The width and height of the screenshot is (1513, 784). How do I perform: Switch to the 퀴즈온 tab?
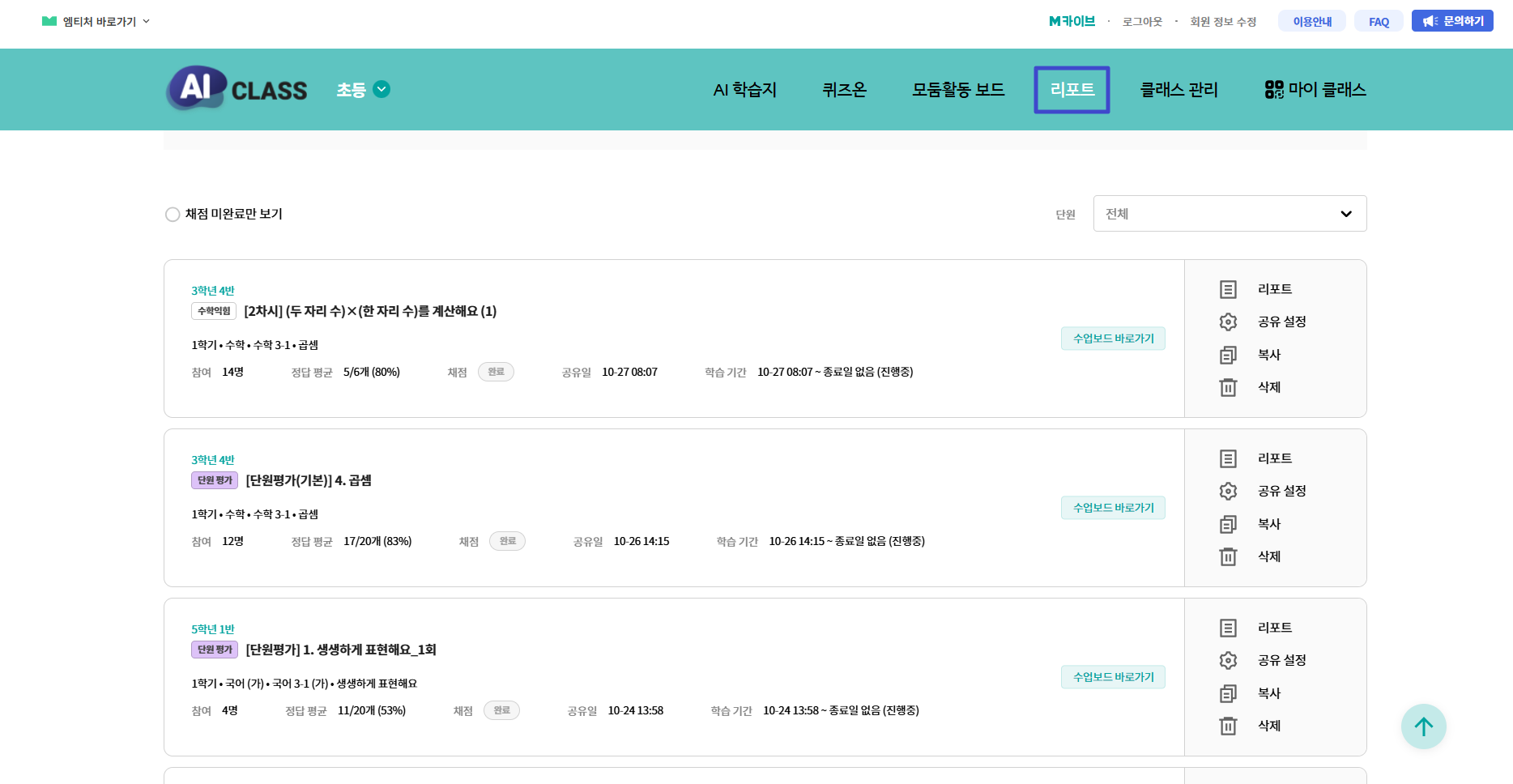tap(844, 90)
